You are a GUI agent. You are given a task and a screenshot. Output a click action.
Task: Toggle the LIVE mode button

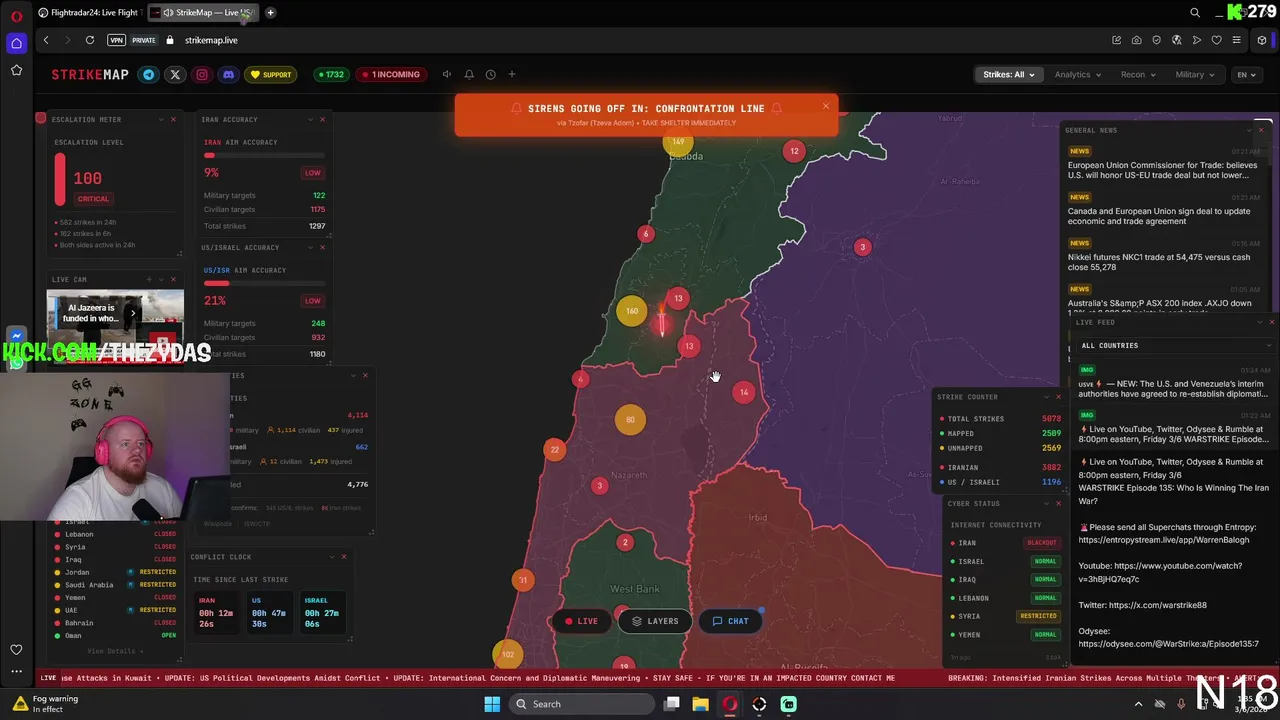581,621
